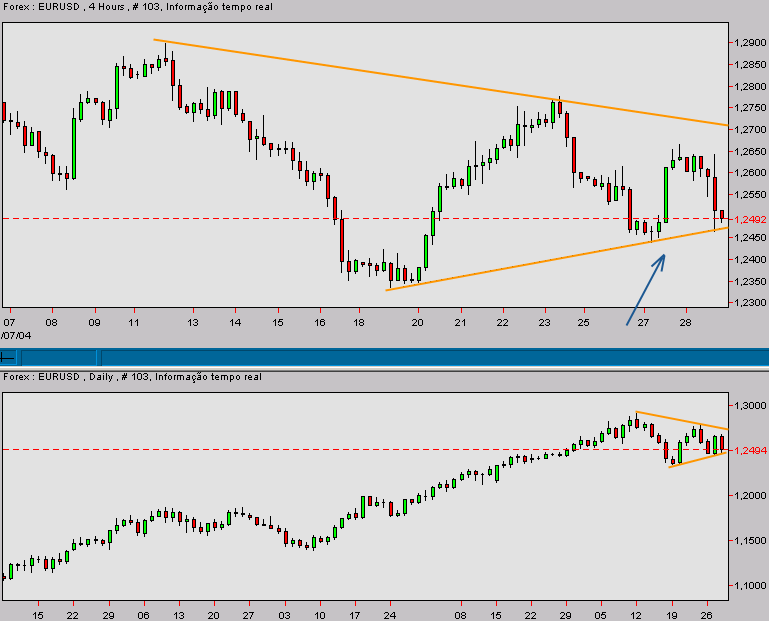Click the 1,2600 price axis label

pos(750,173)
